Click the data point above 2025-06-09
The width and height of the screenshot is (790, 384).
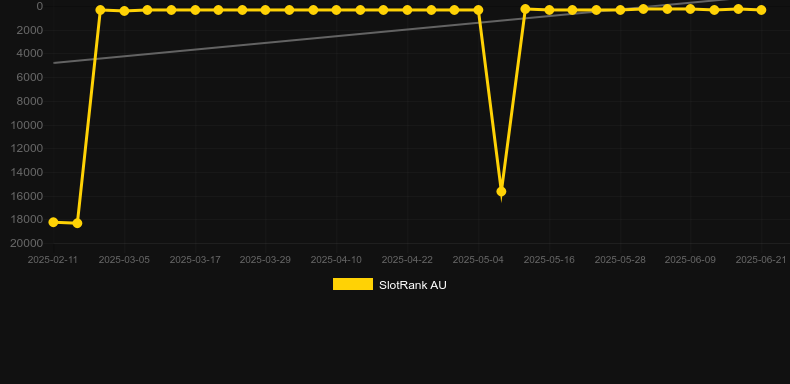pyautogui.click(x=690, y=9)
